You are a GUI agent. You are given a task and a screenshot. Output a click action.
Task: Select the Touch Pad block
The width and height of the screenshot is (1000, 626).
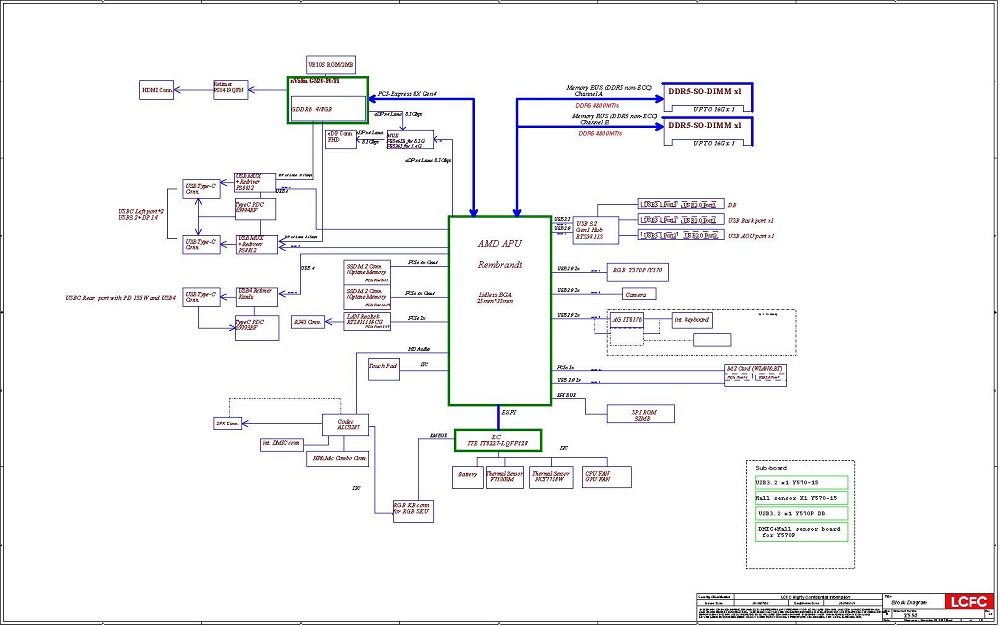click(383, 367)
